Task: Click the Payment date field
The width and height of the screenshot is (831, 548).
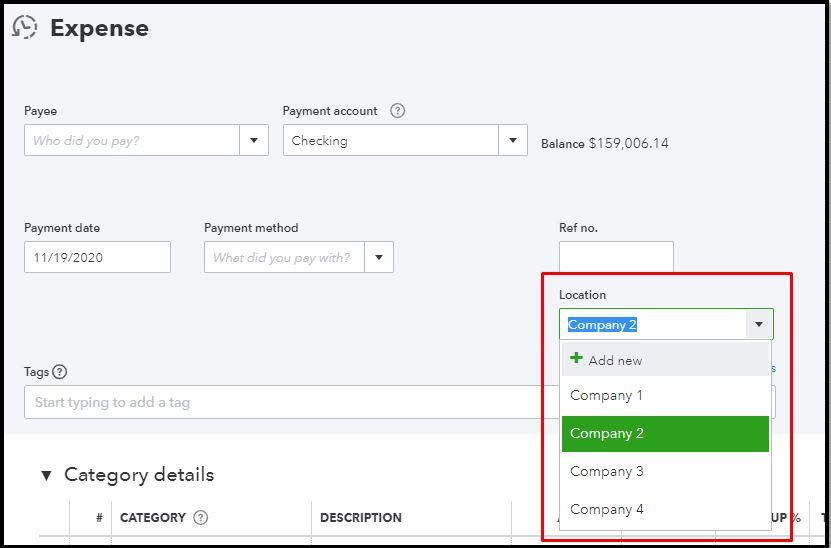Action: coord(97,257)
